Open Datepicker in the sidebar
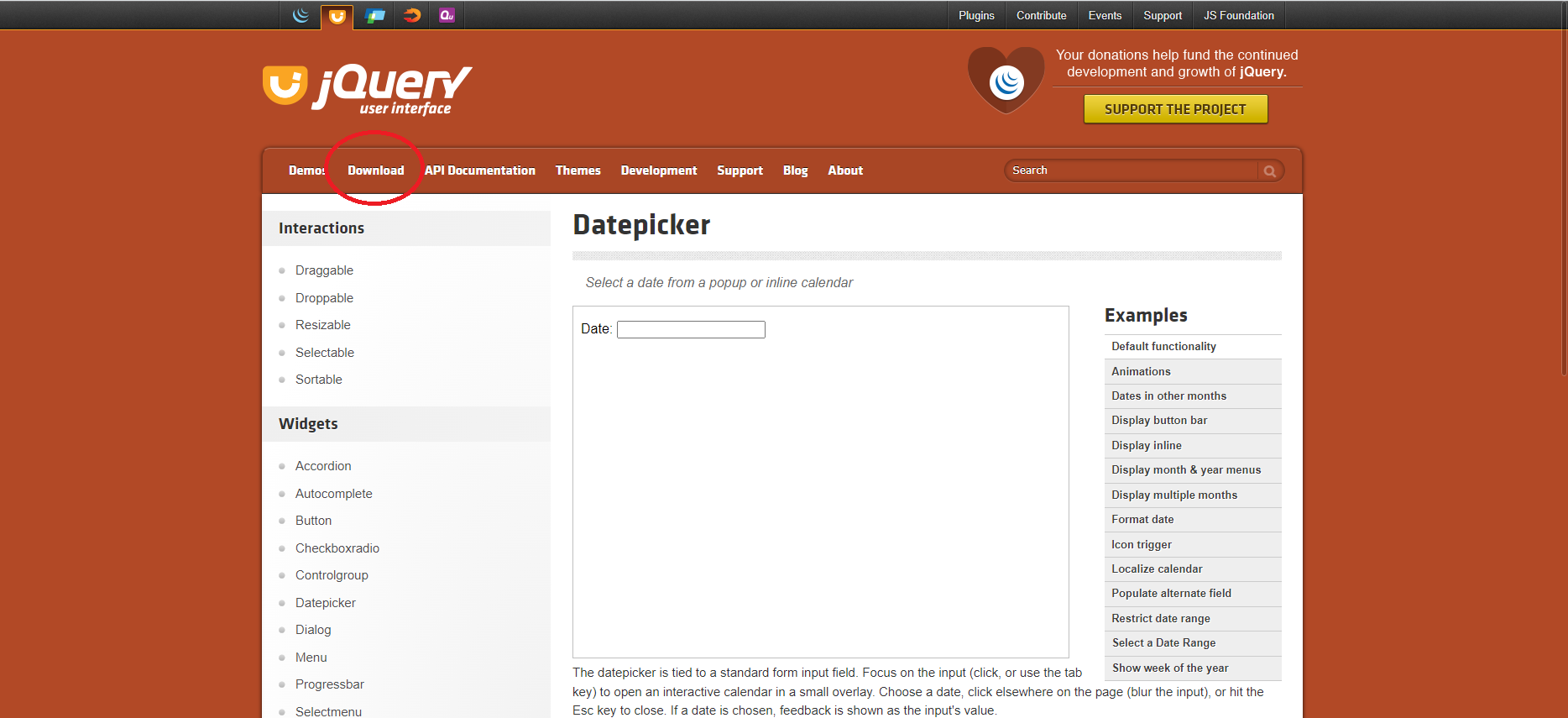 pyautogui.click(x=326, y=603)
